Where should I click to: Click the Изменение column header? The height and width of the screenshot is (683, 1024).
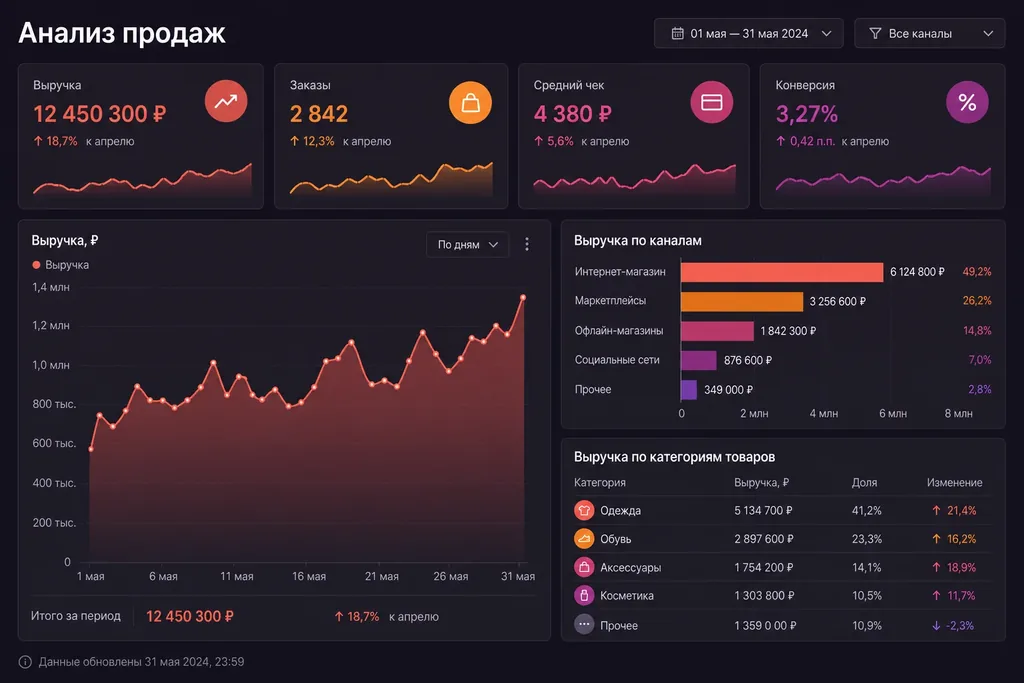[954, 483]
